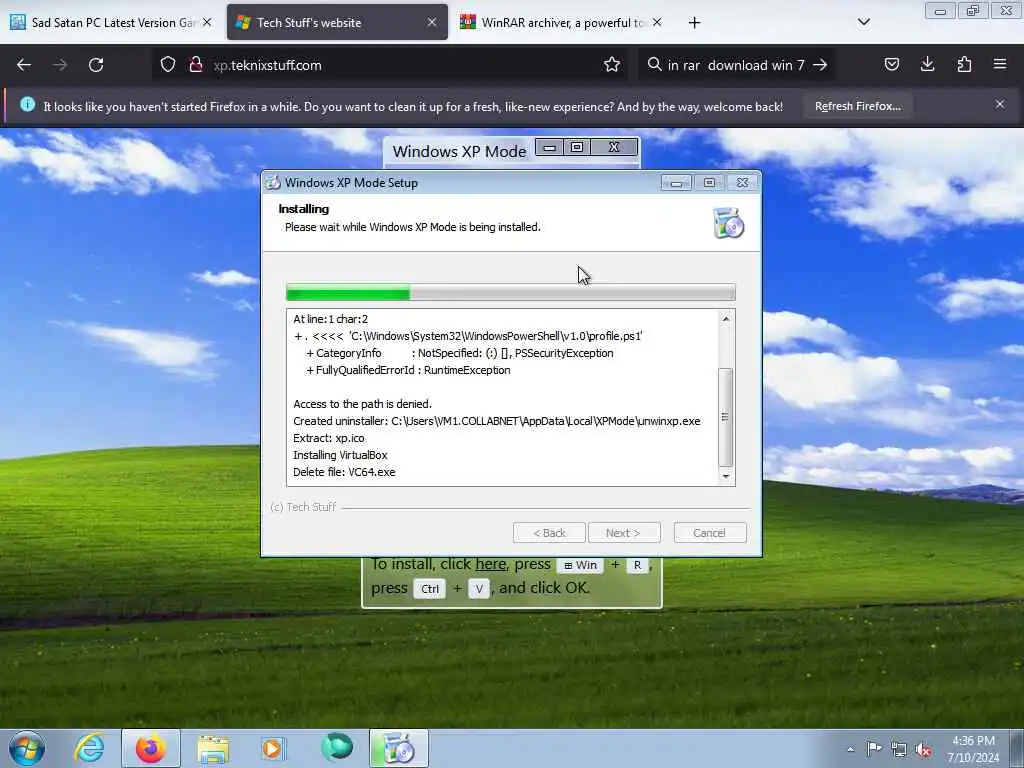Open the clock showing 4:36 PM
This screenshot has height=768, width=1024.
(973, 749)
